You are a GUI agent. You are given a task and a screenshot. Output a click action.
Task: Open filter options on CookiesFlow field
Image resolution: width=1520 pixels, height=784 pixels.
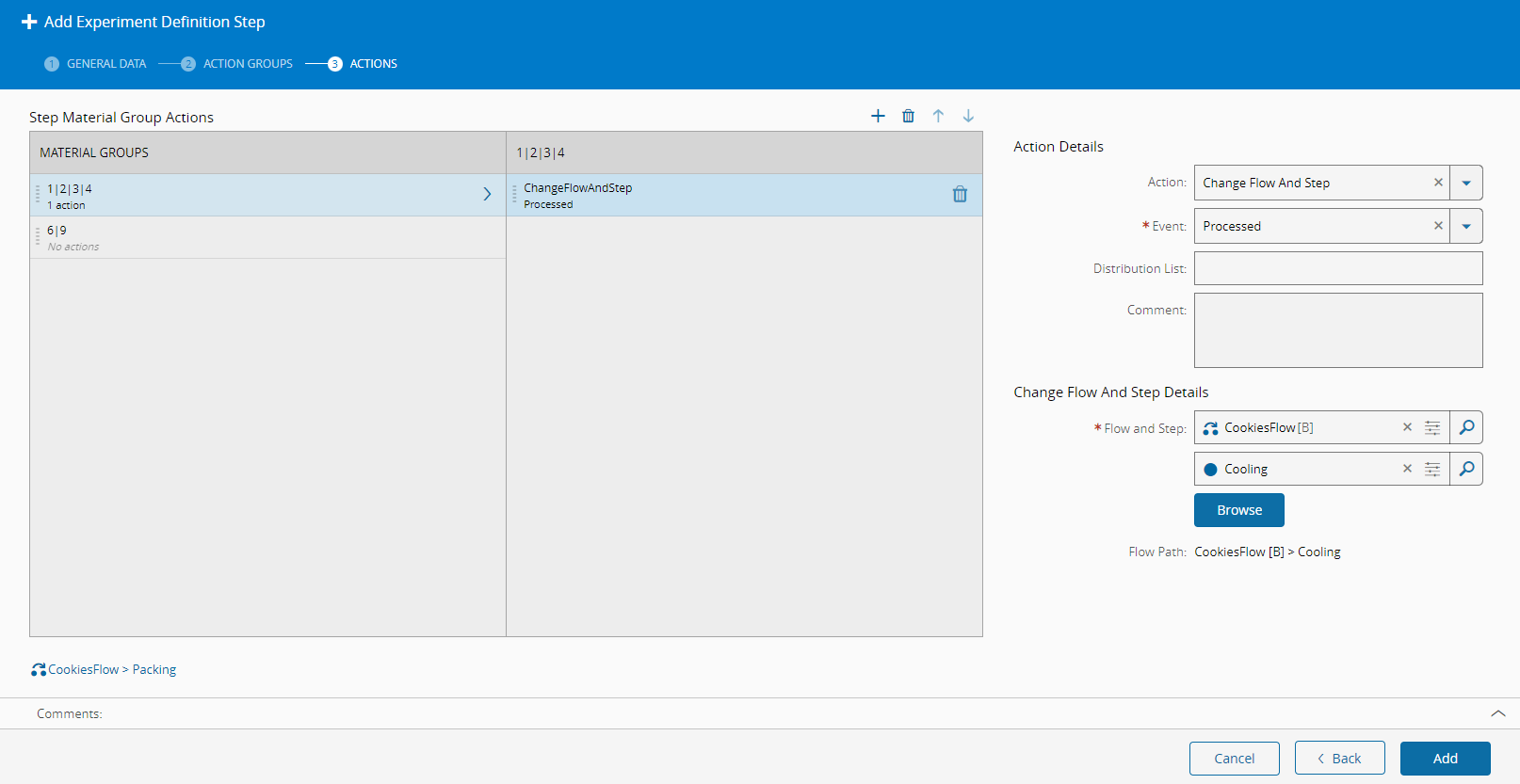click(1432, 427)
